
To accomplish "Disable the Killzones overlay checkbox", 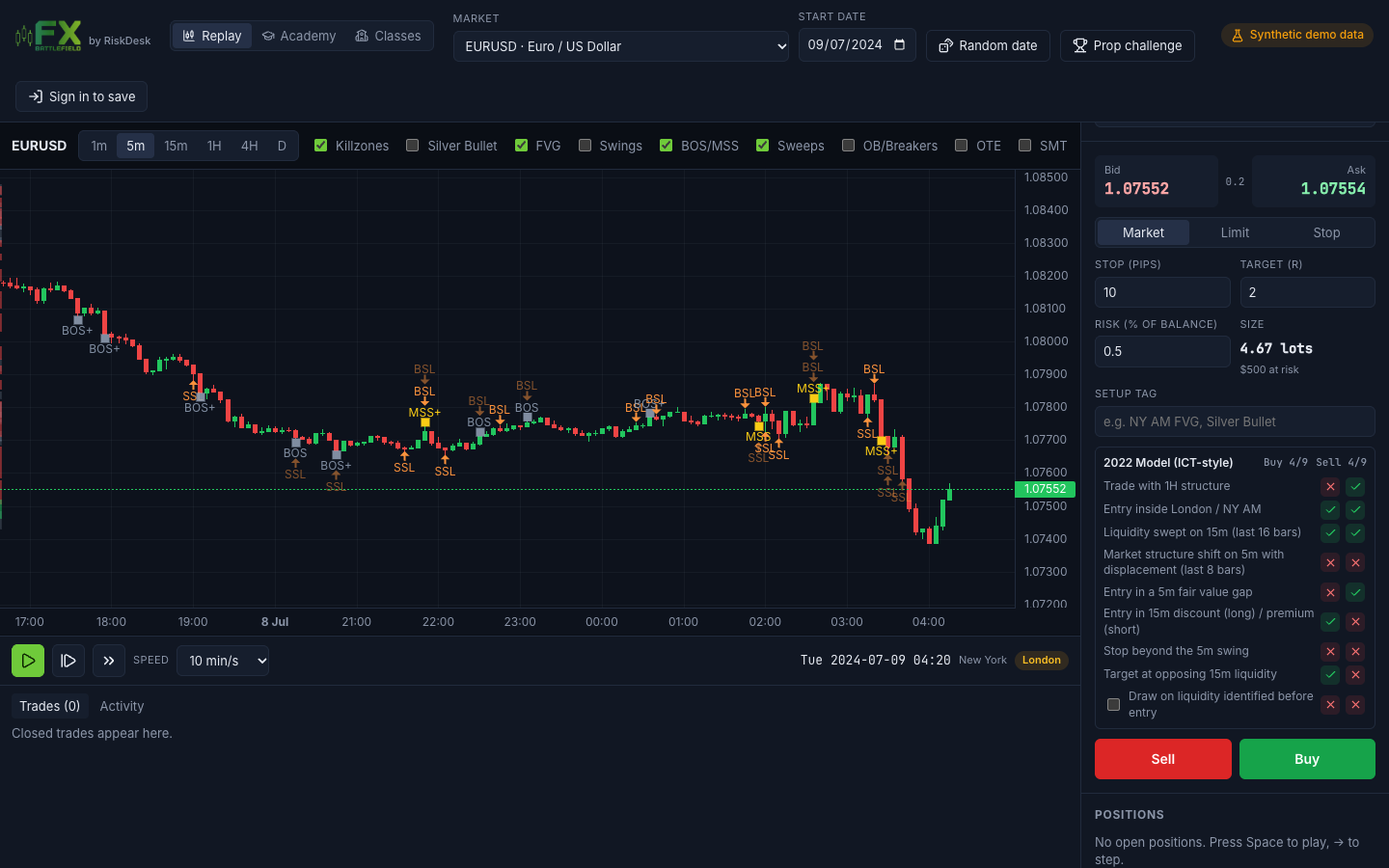I will pos(321,146).
